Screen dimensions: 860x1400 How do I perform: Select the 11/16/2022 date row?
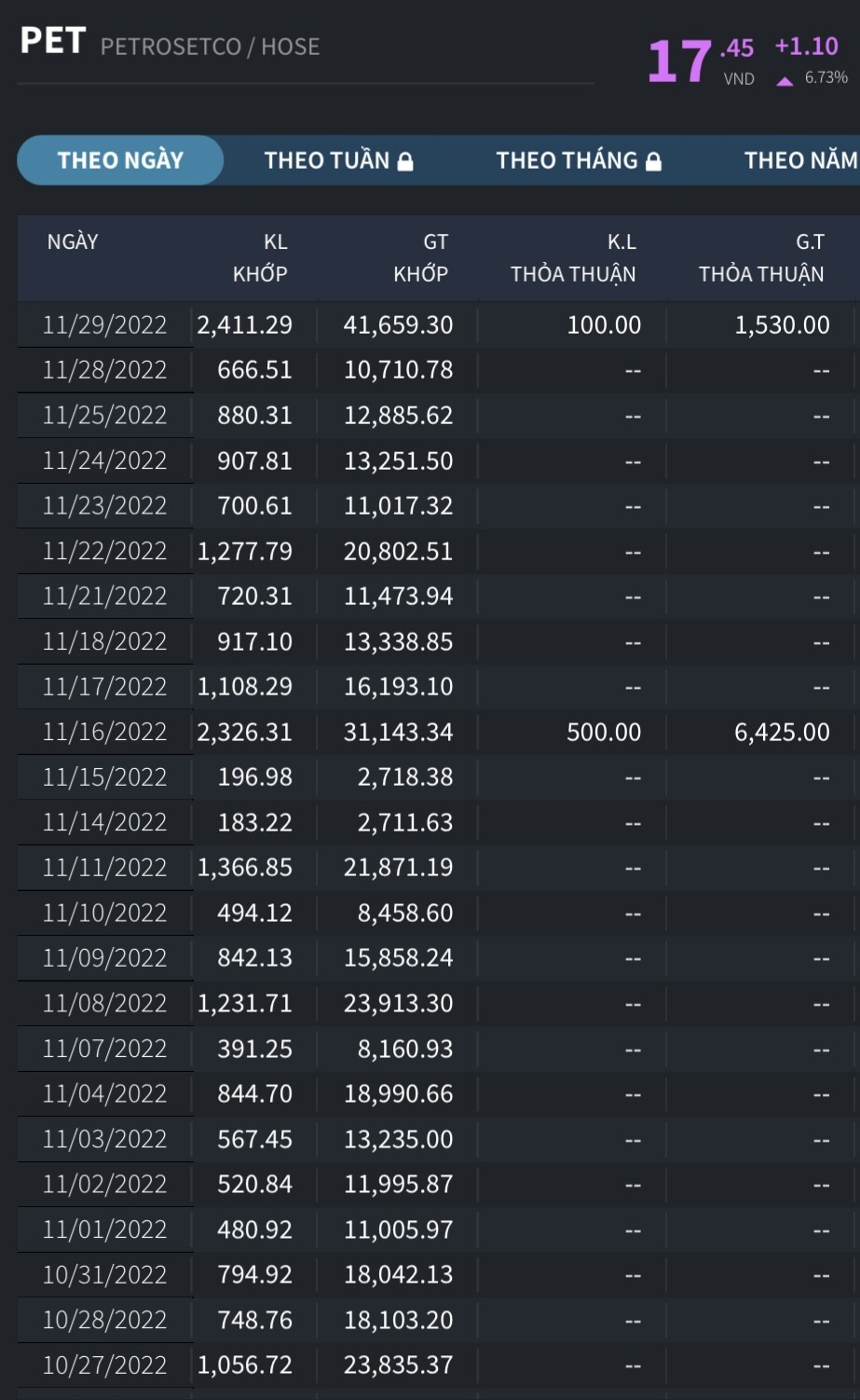104,733
